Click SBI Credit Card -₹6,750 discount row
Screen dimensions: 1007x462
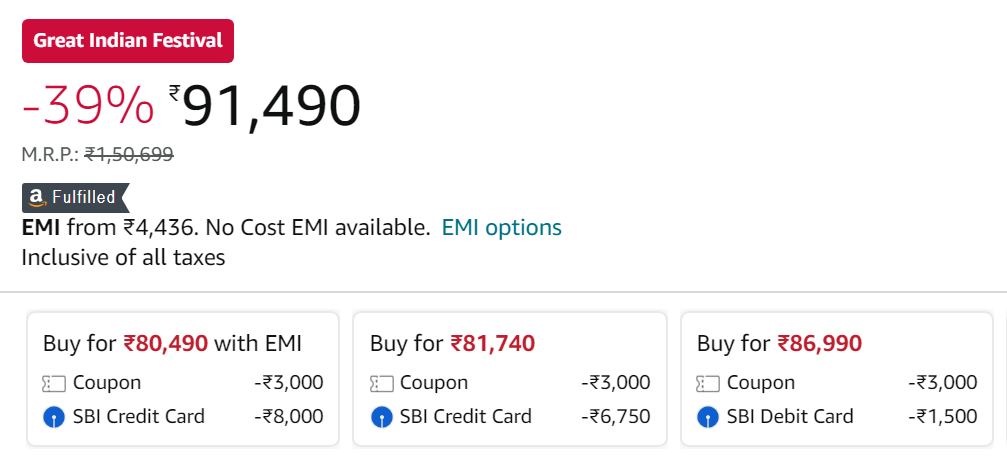pyautogui.click(x=510, y=416)
